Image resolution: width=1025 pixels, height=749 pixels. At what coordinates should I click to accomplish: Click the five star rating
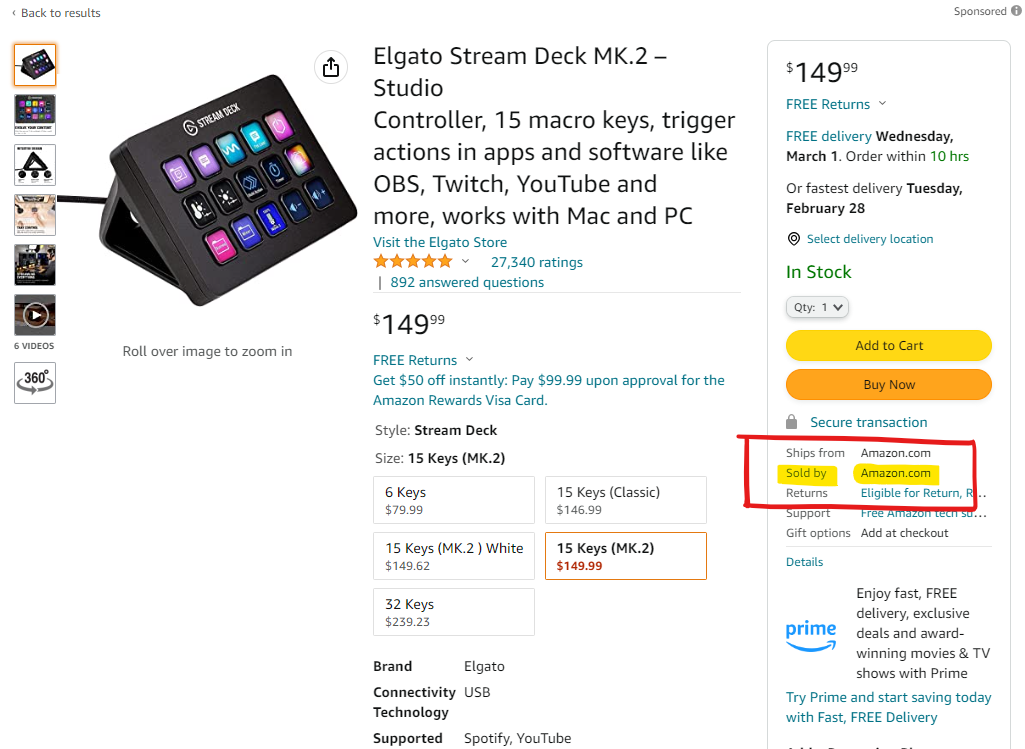tap(412, 262)
